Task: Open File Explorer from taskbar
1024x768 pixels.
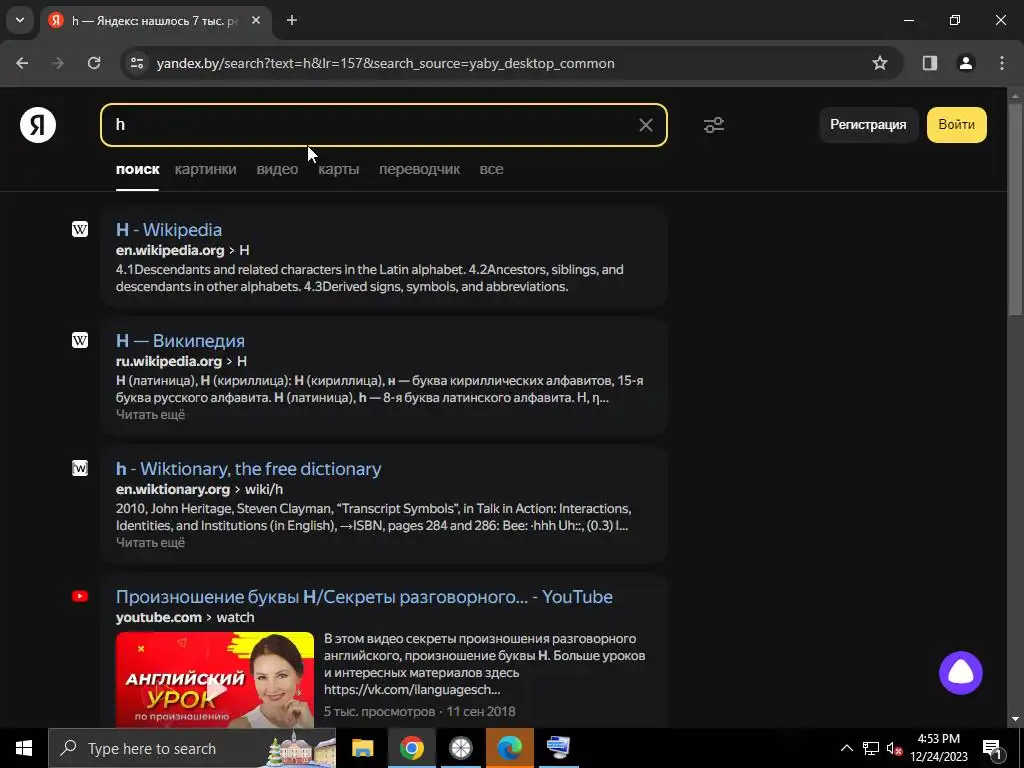Action: (x=362, y=748)
